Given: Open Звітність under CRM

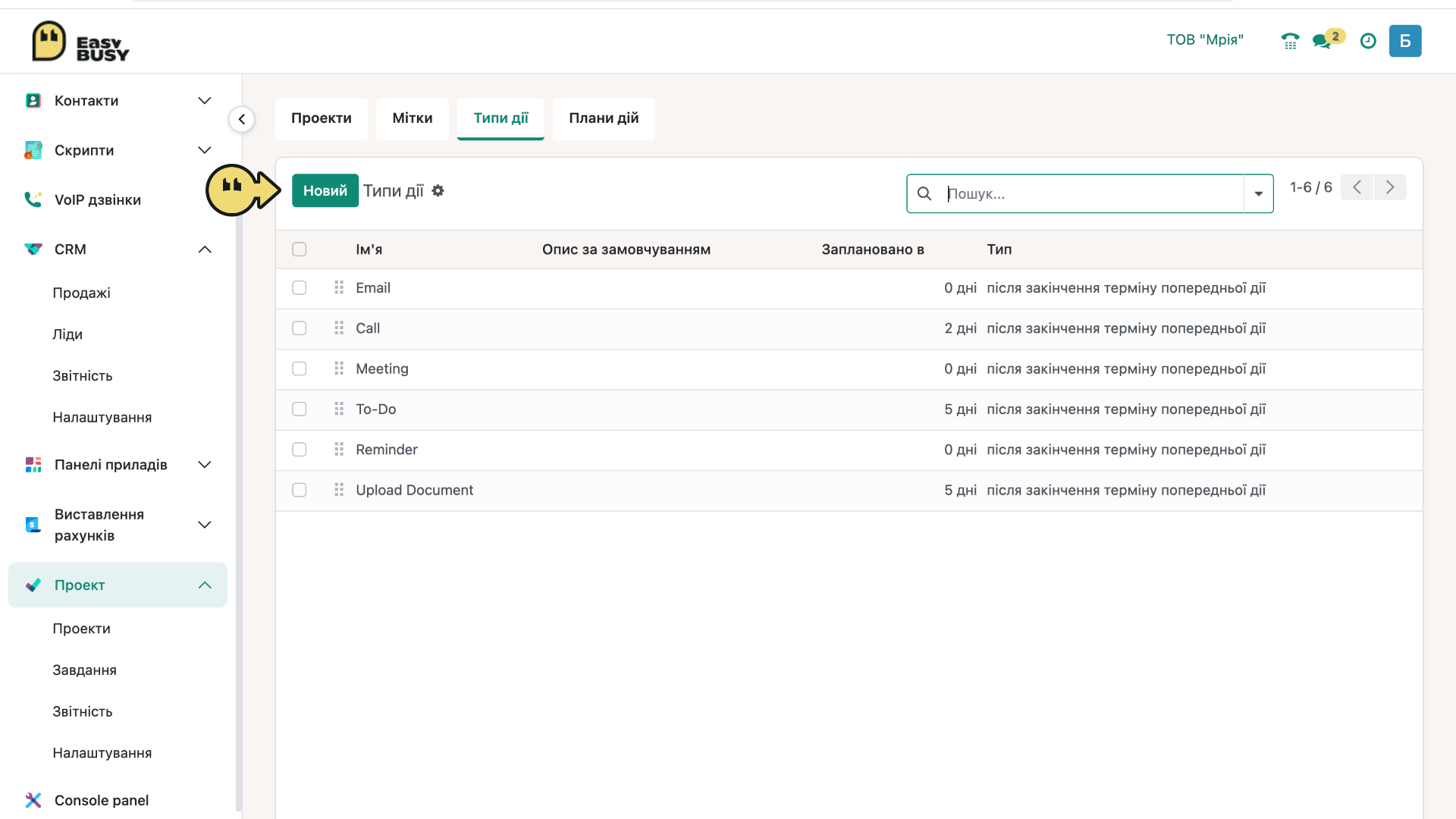Looking at the screenshot, I should pos(83,376).
